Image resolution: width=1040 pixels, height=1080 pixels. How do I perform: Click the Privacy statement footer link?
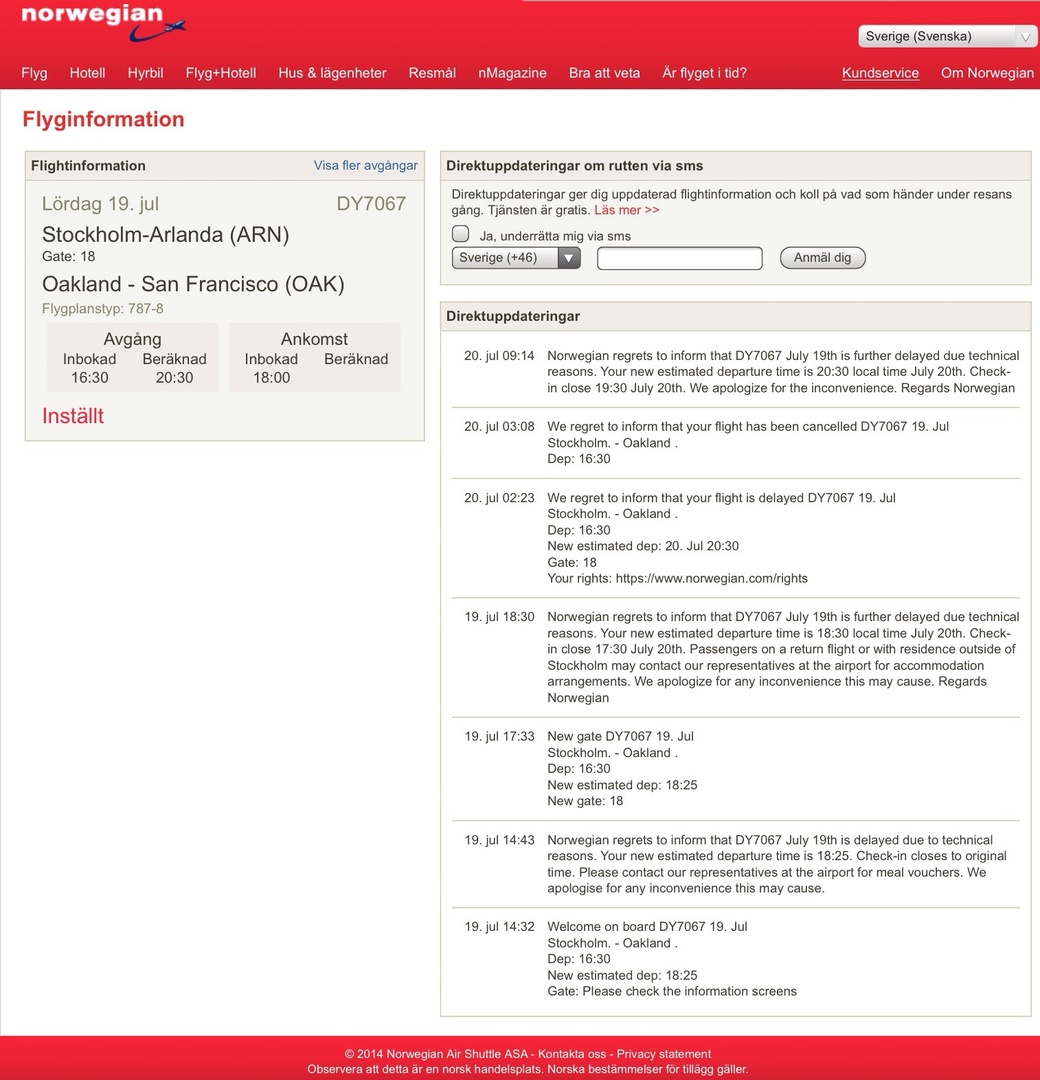pos(664,1054)
